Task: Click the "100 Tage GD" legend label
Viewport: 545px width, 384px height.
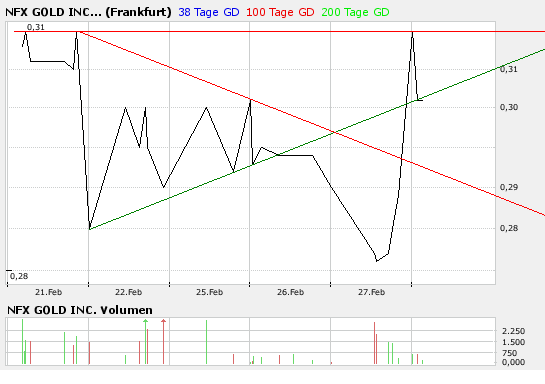Action: [280, 13]
